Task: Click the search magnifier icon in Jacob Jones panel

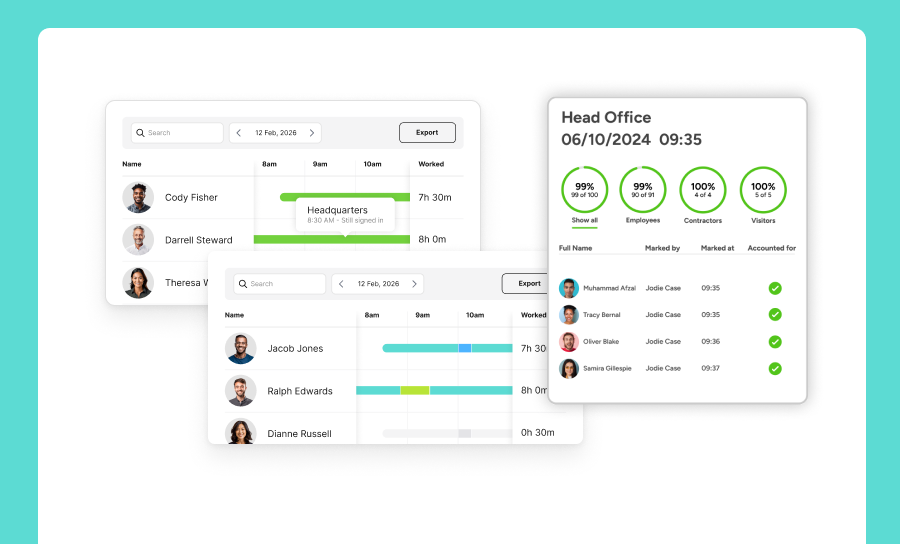Action: point(243,284)
